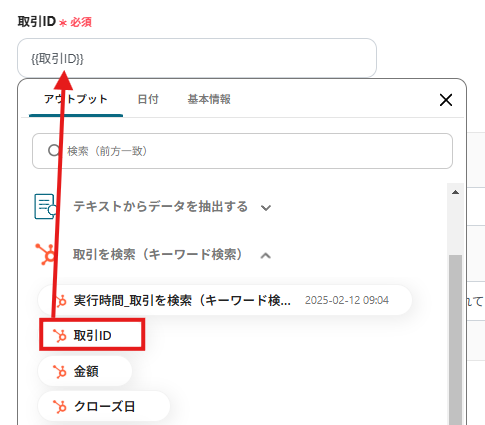485x425 pixels.
Task: Collapse 取引を検索（キーワード検索） section chevron
Action: [266, 256]
